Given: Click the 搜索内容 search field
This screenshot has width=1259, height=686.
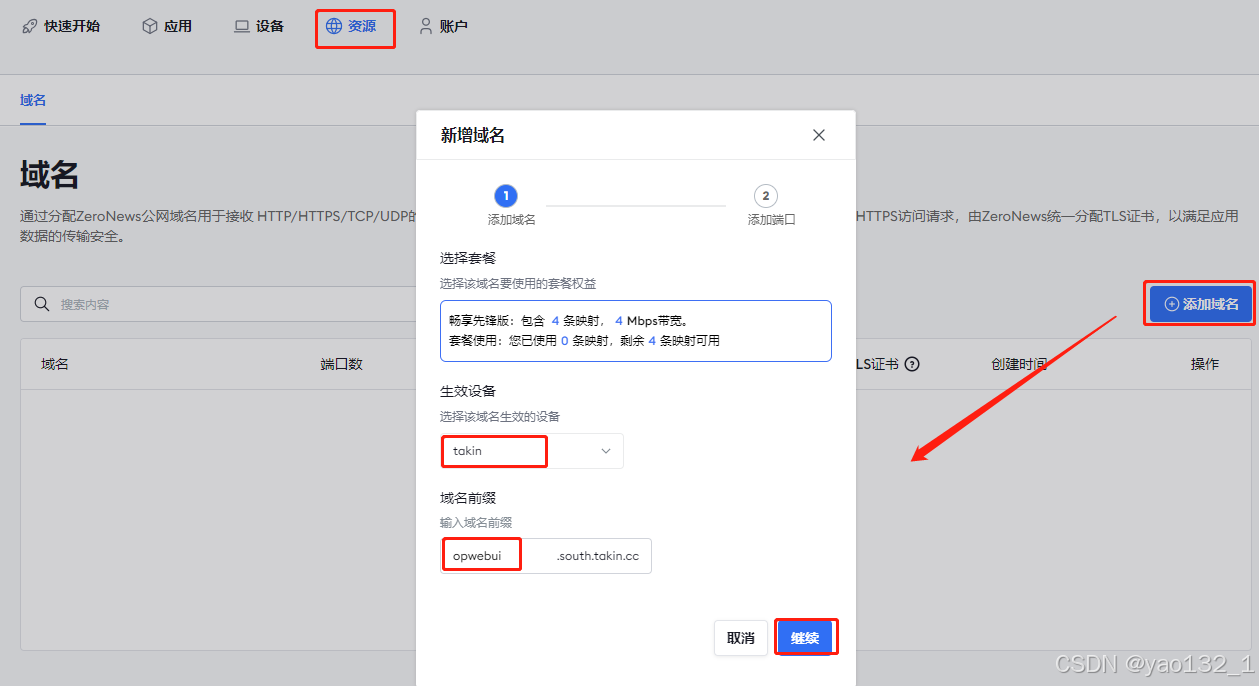Looking at the screenshot, I should pos(218,304).
